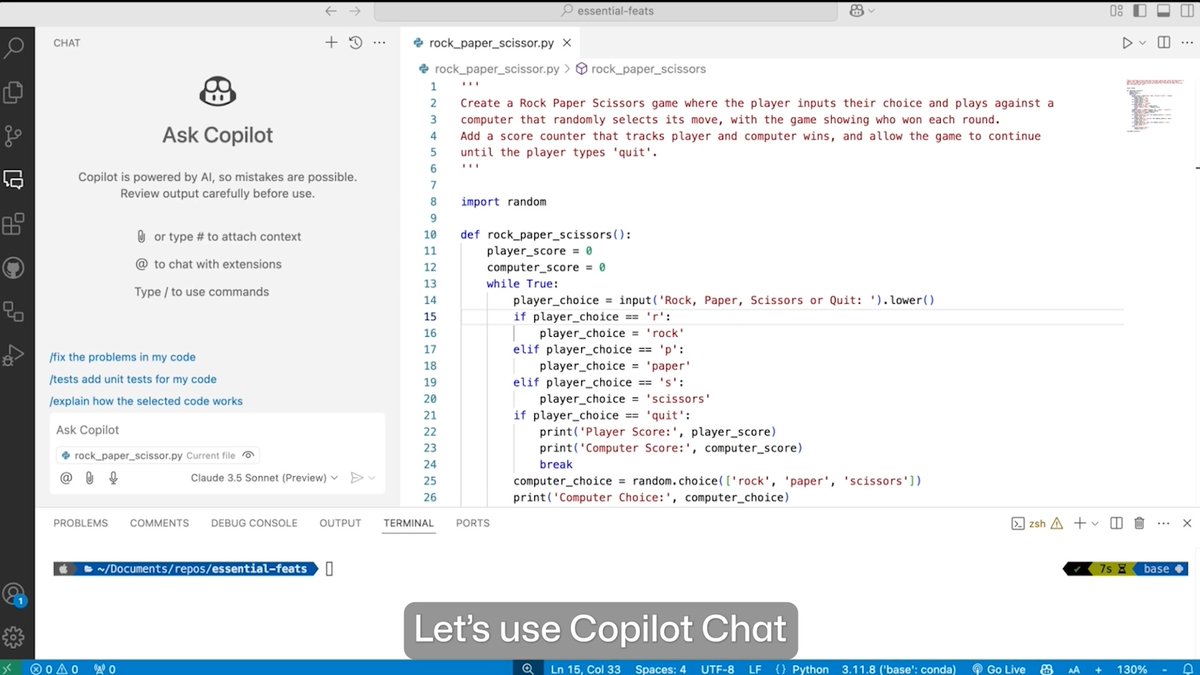Select the Terminal tab
Screen dimensions: 1200x675
point(408,523)
